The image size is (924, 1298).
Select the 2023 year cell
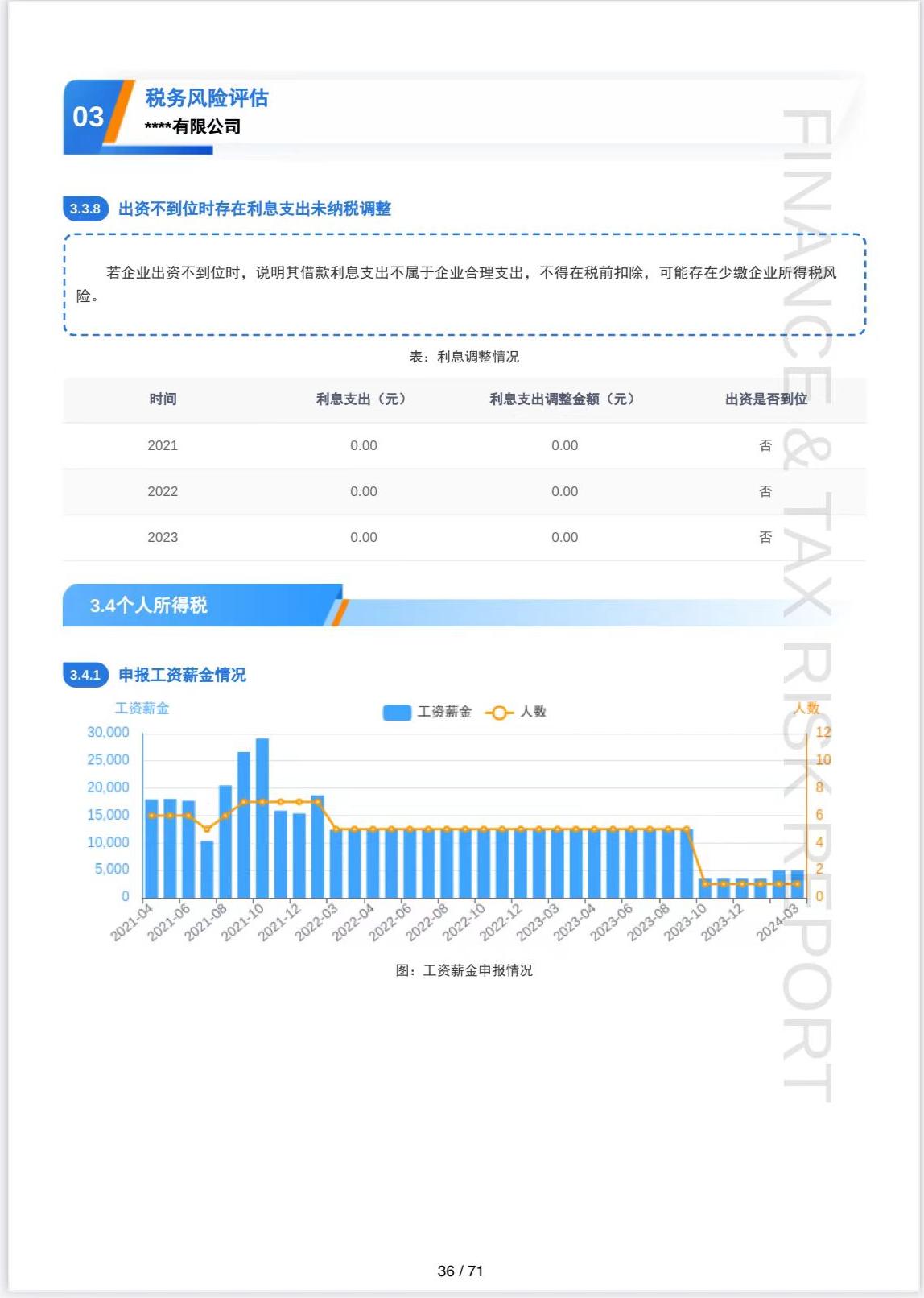point(163,538)
